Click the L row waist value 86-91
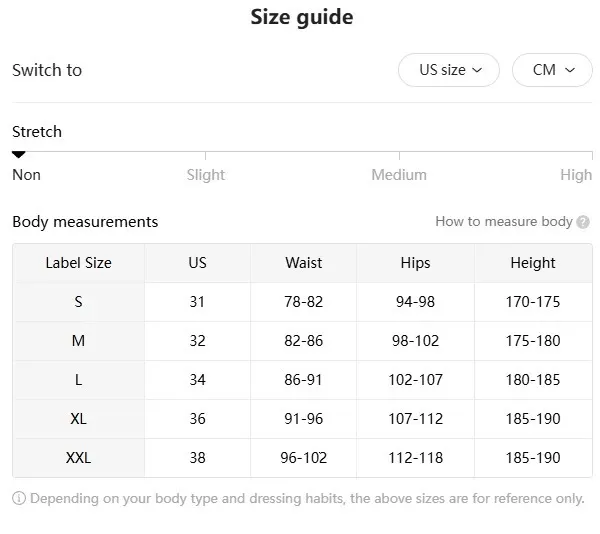 [x=303, y=380]
